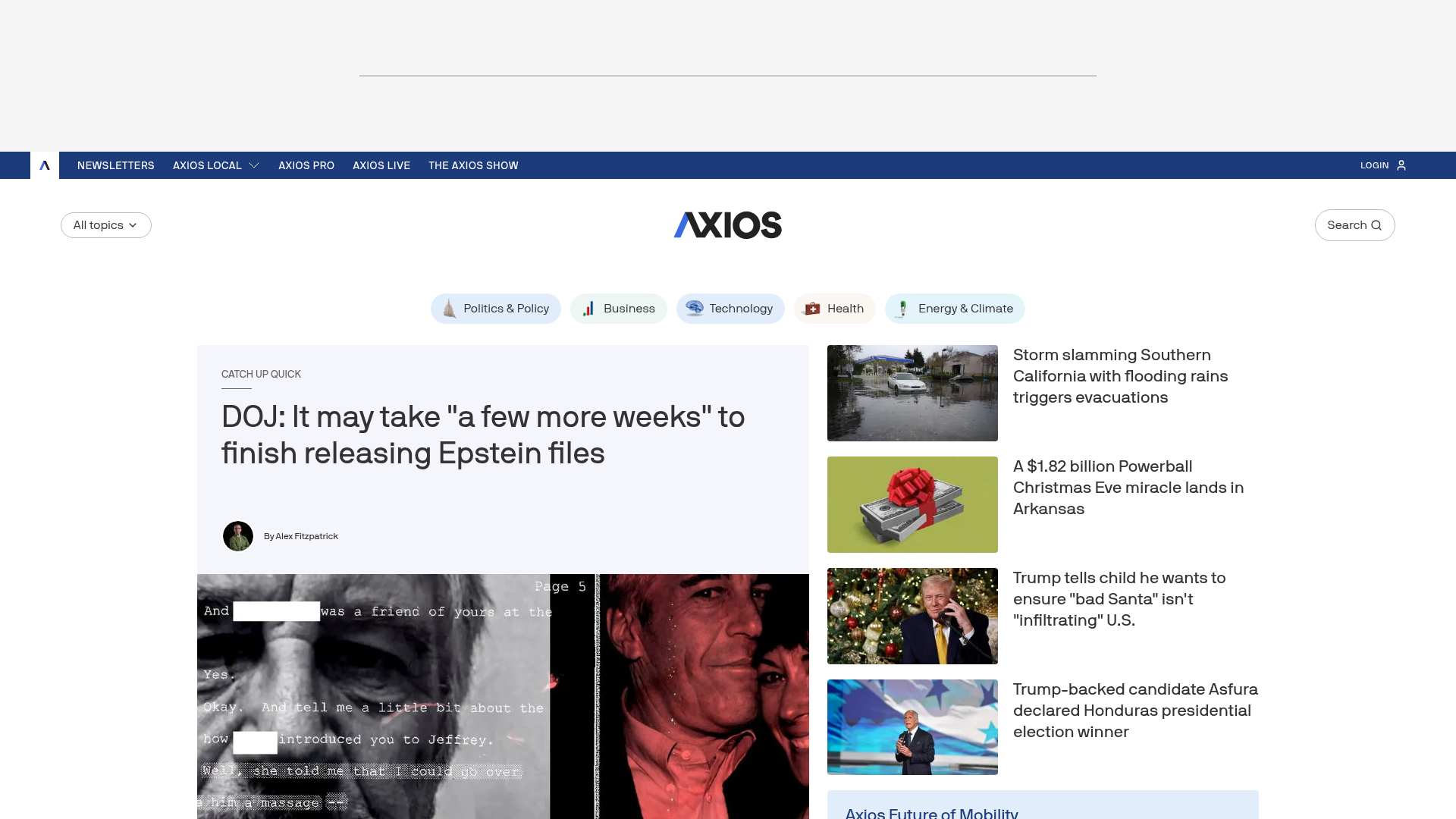Viewport: 1456px width, 819px height.
Task: Select The Axios Show menu item
Action: coord(473,165)
